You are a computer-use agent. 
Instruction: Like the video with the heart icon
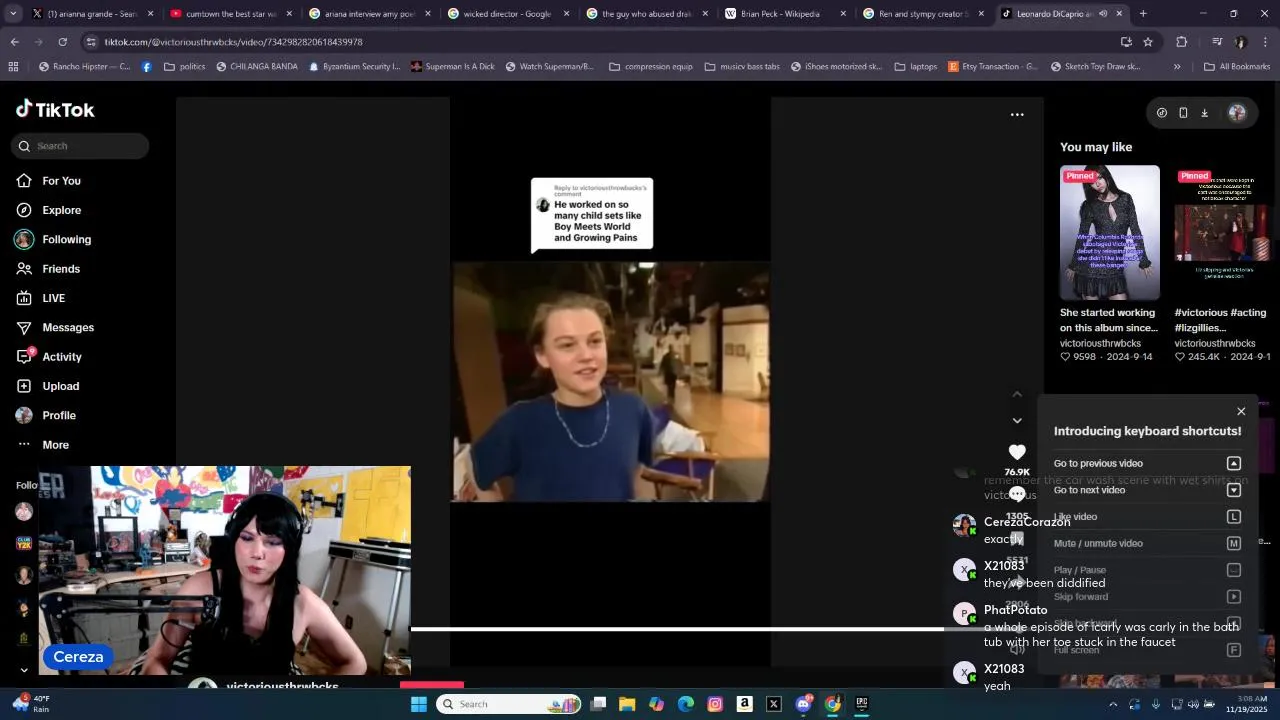tap(1017, 452)
